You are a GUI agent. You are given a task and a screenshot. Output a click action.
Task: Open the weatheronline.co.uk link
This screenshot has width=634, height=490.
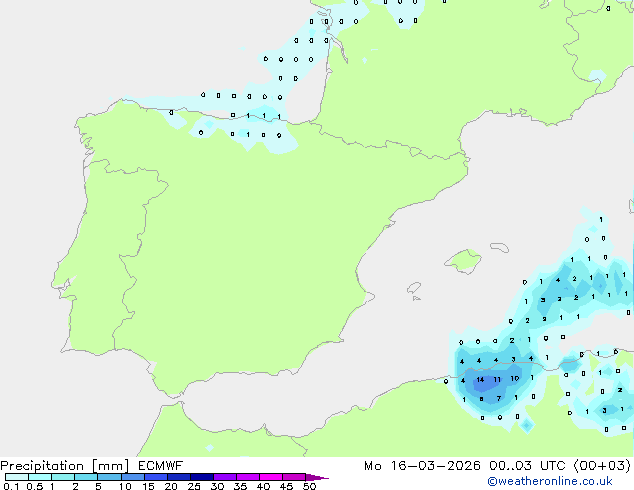[549, 481]
